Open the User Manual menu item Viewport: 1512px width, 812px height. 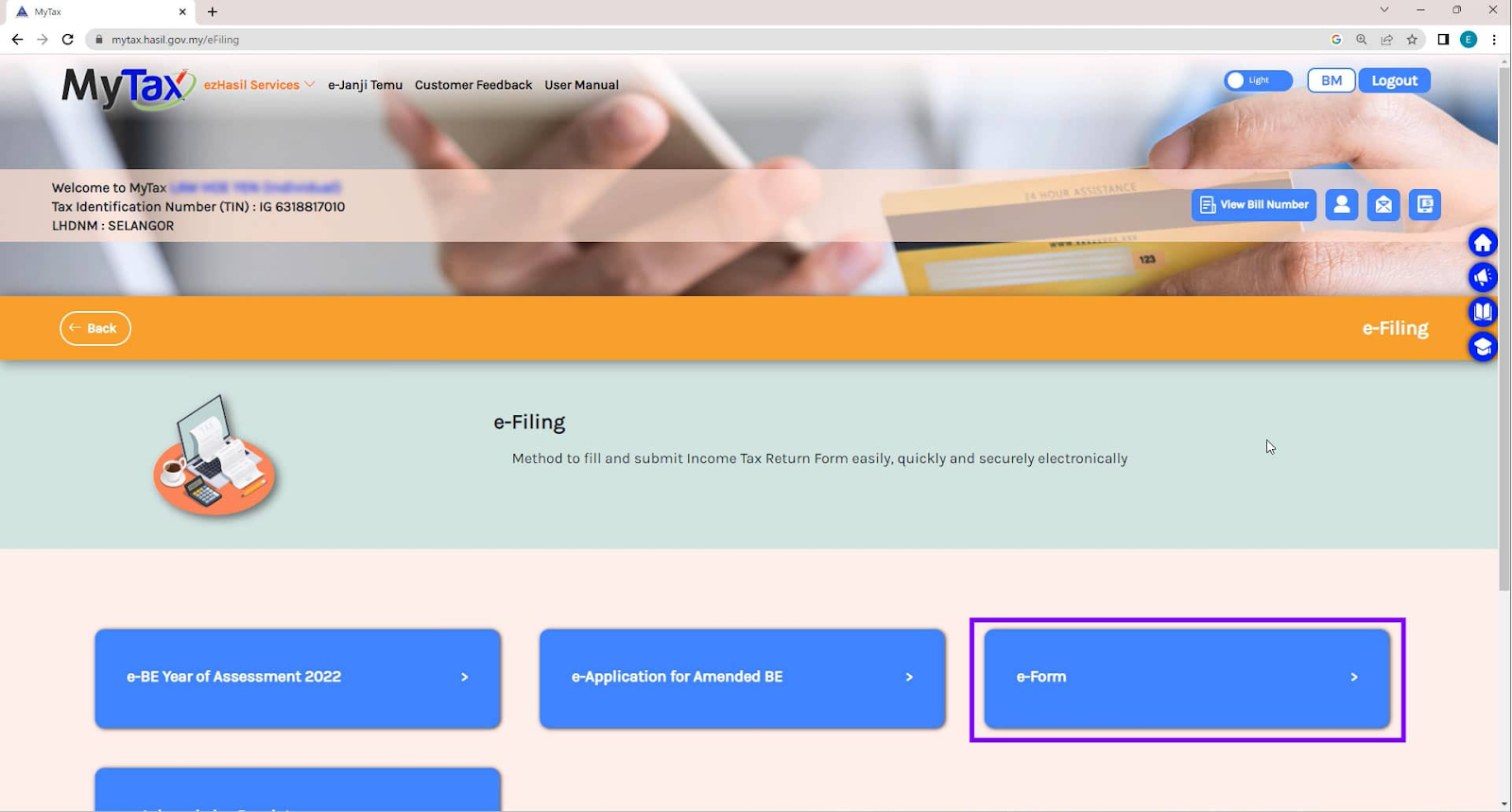click(x=581, y=85)
